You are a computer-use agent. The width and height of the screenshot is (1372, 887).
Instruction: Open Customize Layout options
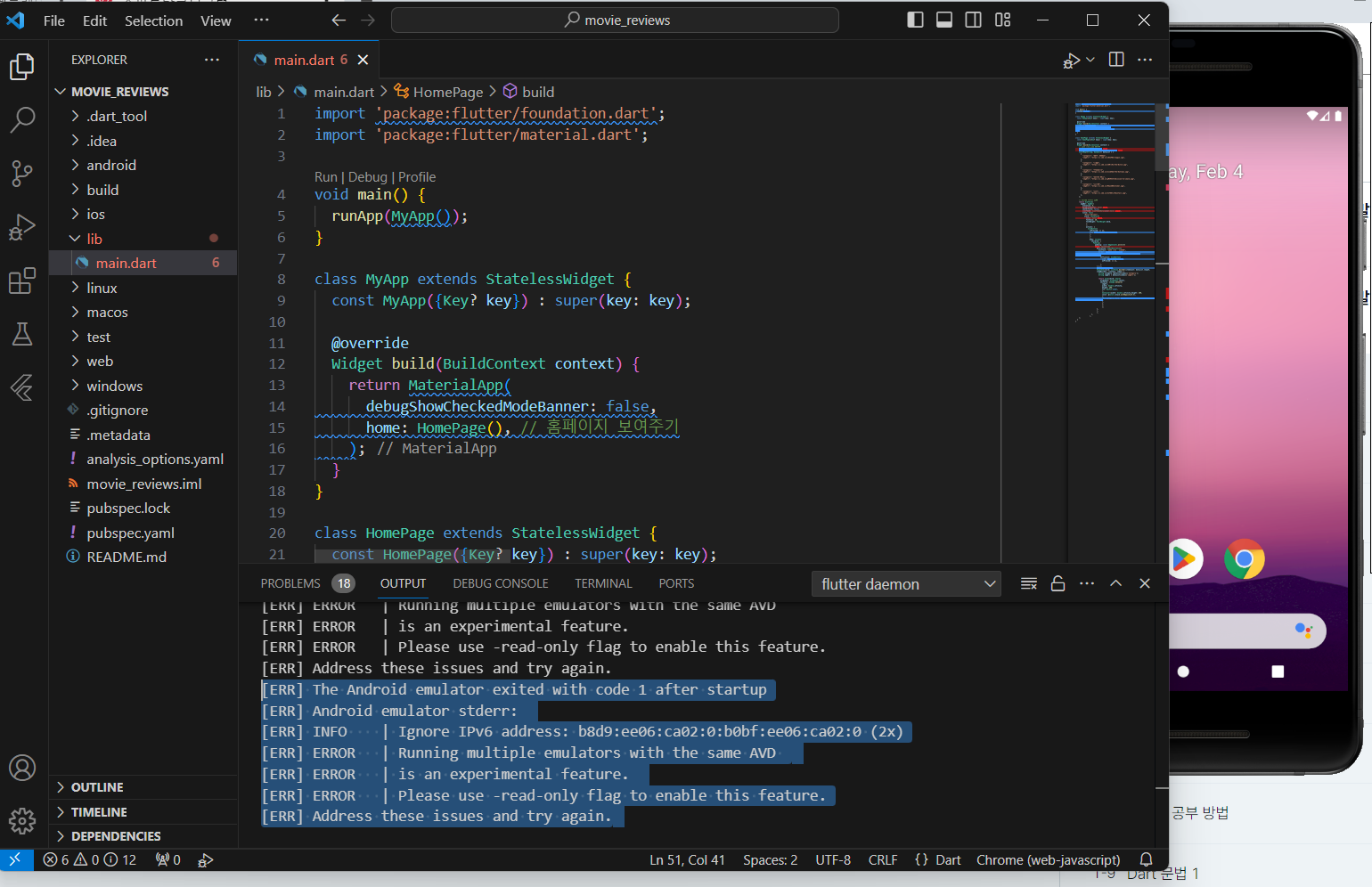pos(1003,20)
